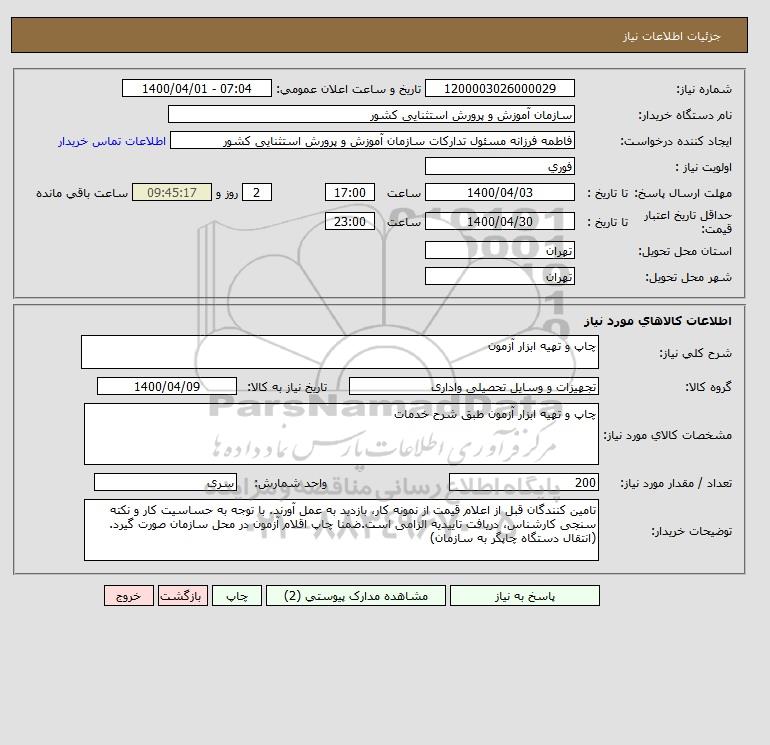Screen dimensions: 770x745
Task: Click the label 'توضیحات خریدار:'
Action: (691, 531)
